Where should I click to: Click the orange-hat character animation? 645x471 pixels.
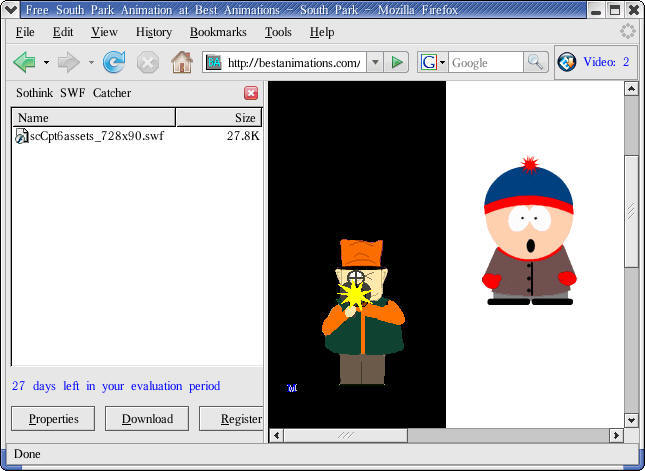pyautogui.click(x=363, y=313)
